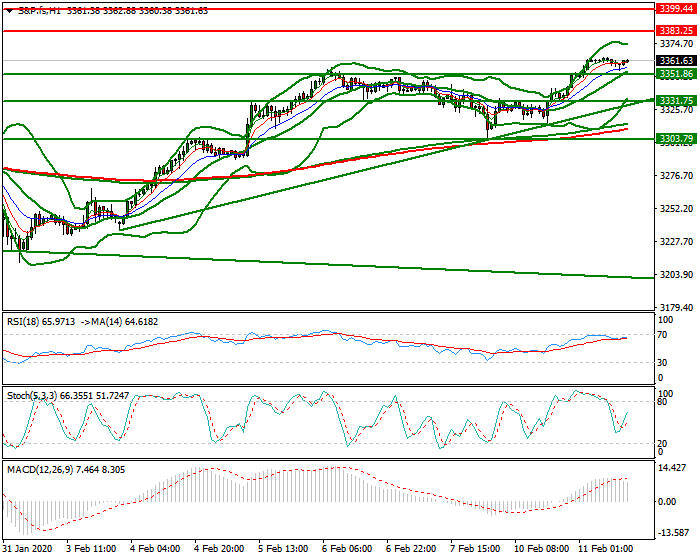Click the 4 Feb 04:00 time label

[155, 548]
